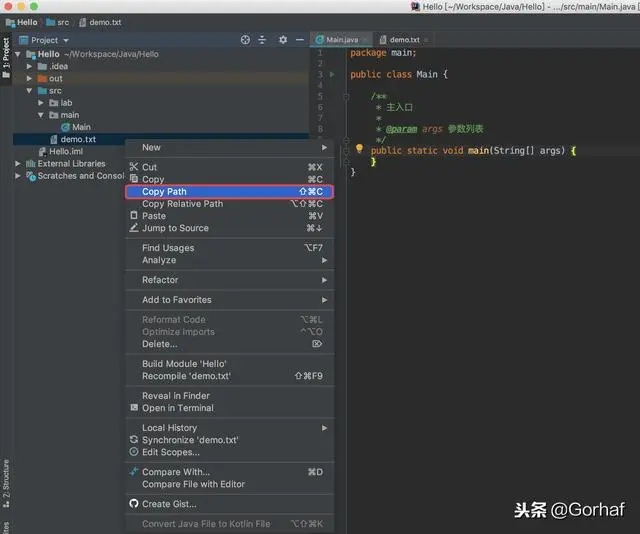Expand External Libraries node
This screenshot has height=534, width=640.
[18, 164]
